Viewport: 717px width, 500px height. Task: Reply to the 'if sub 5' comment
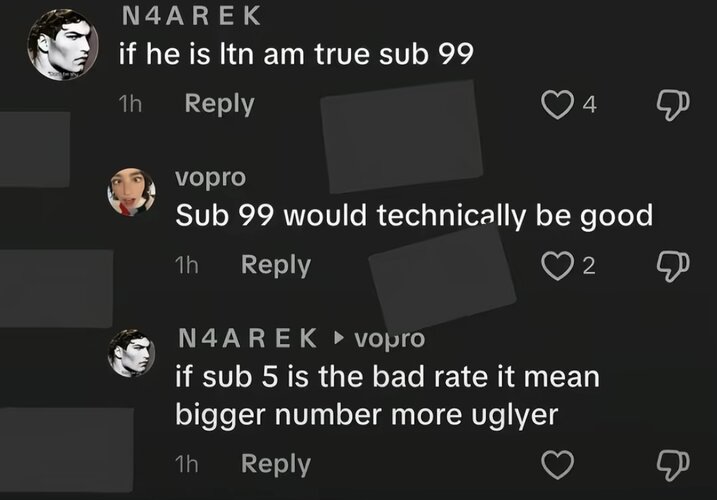pyautogui.click(x=276, y=464)
